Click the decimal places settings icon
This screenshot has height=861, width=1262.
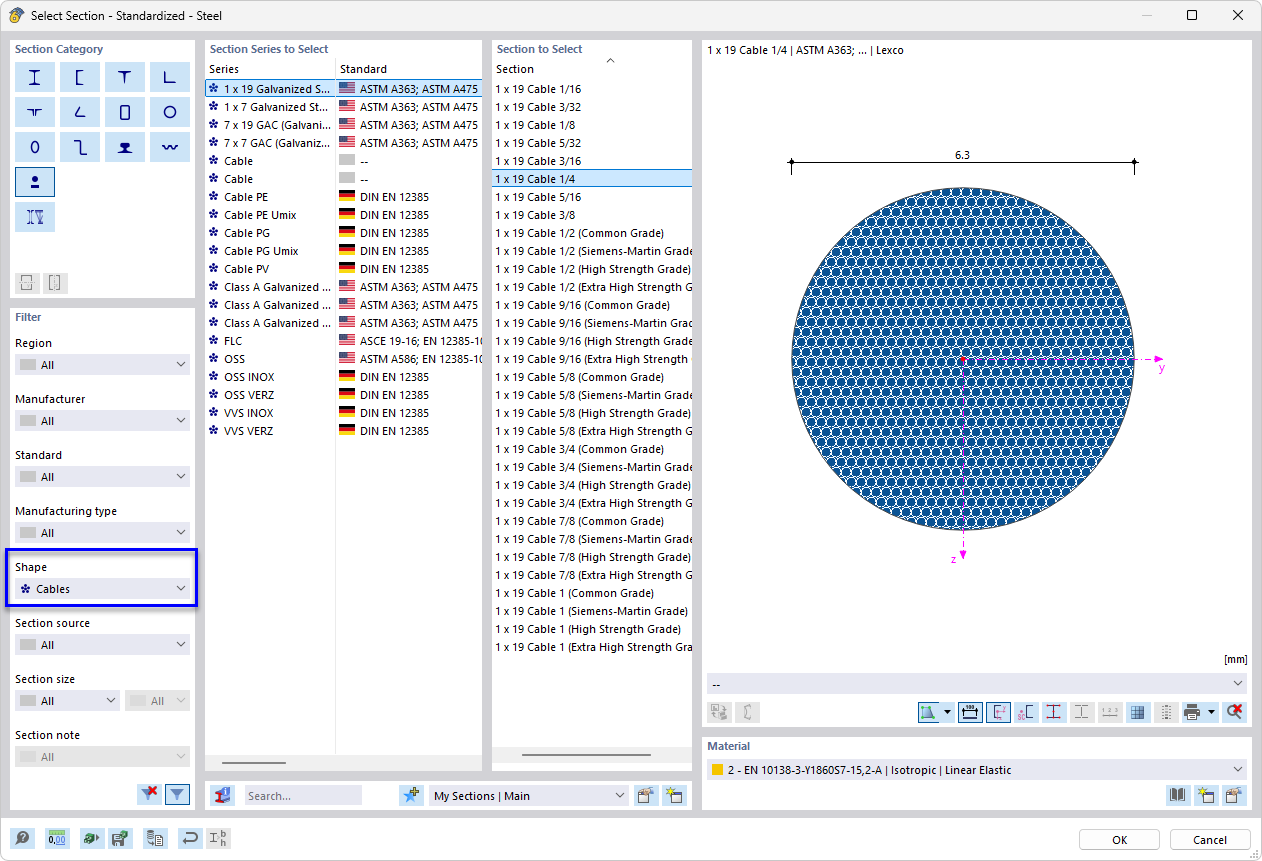[57, 838]
